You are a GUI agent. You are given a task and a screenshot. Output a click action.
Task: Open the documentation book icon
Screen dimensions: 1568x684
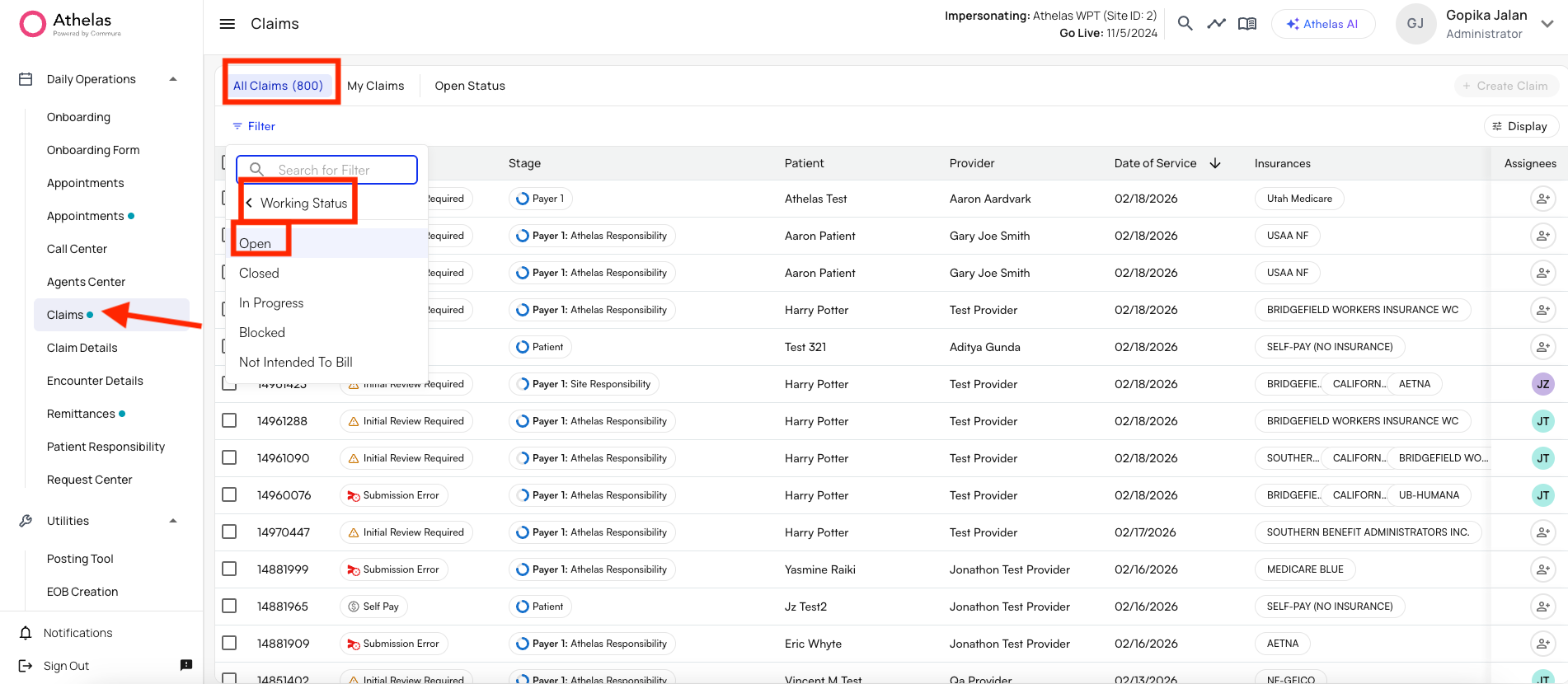pos(1247,24)
